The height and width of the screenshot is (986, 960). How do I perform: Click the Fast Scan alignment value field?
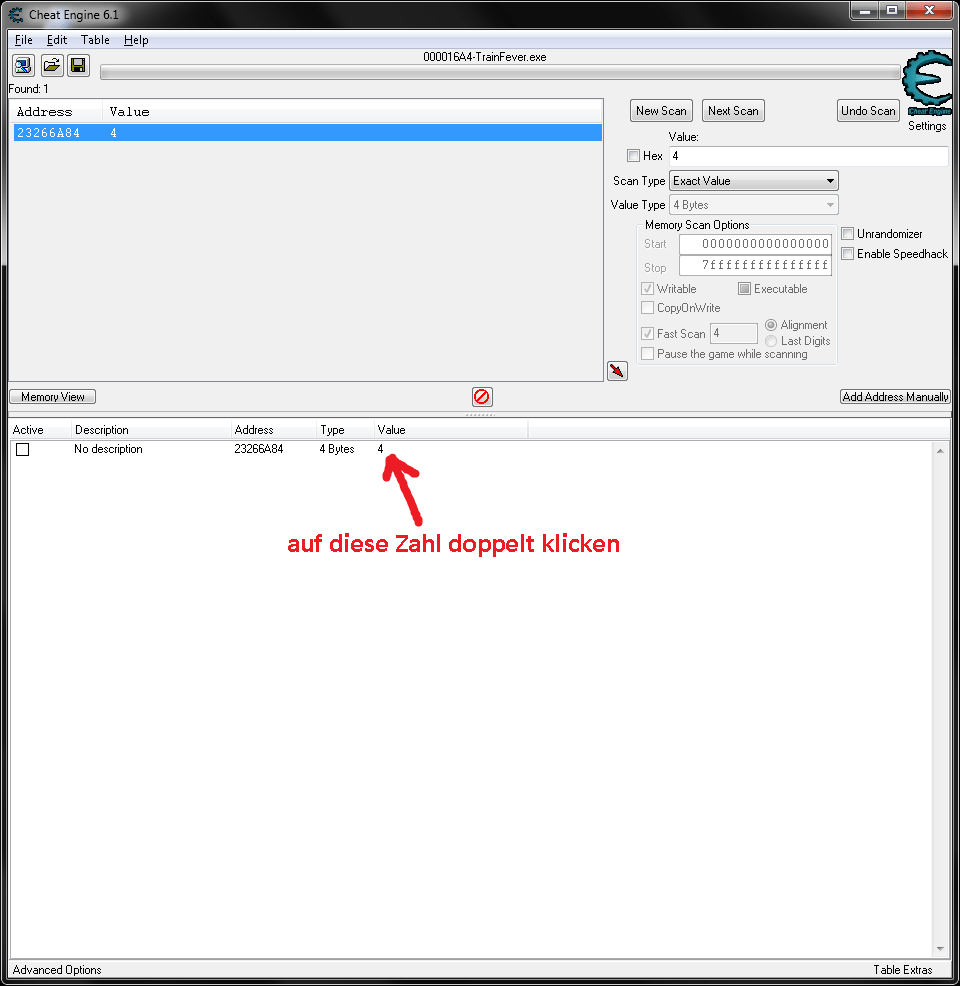point(734,333)
